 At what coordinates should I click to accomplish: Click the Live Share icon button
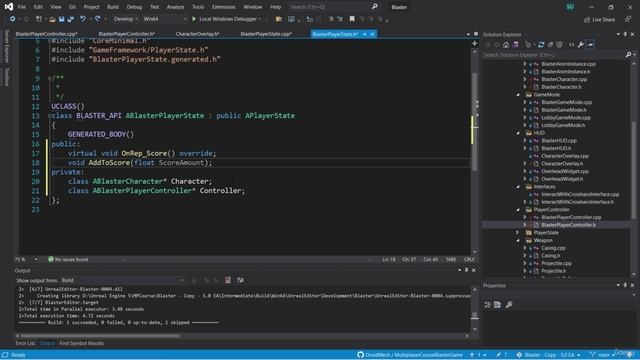click(x=599, y=20)
